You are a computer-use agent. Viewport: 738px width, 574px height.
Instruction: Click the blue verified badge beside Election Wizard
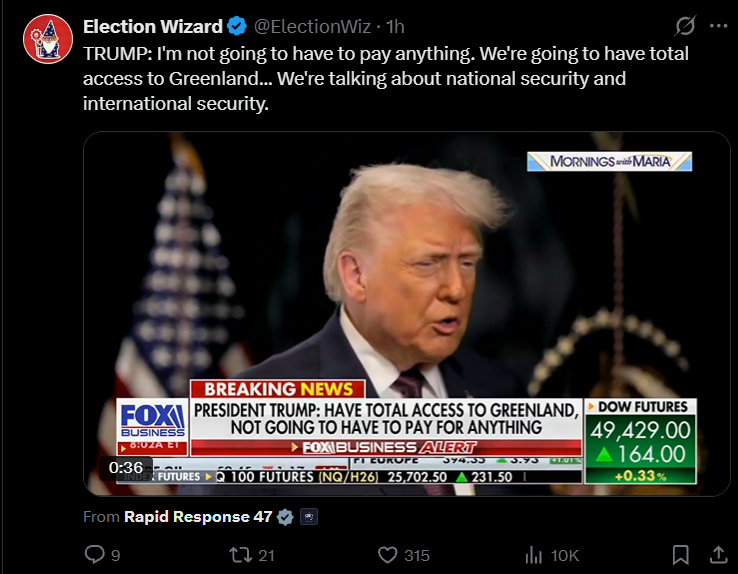click(x=237, y=26)
